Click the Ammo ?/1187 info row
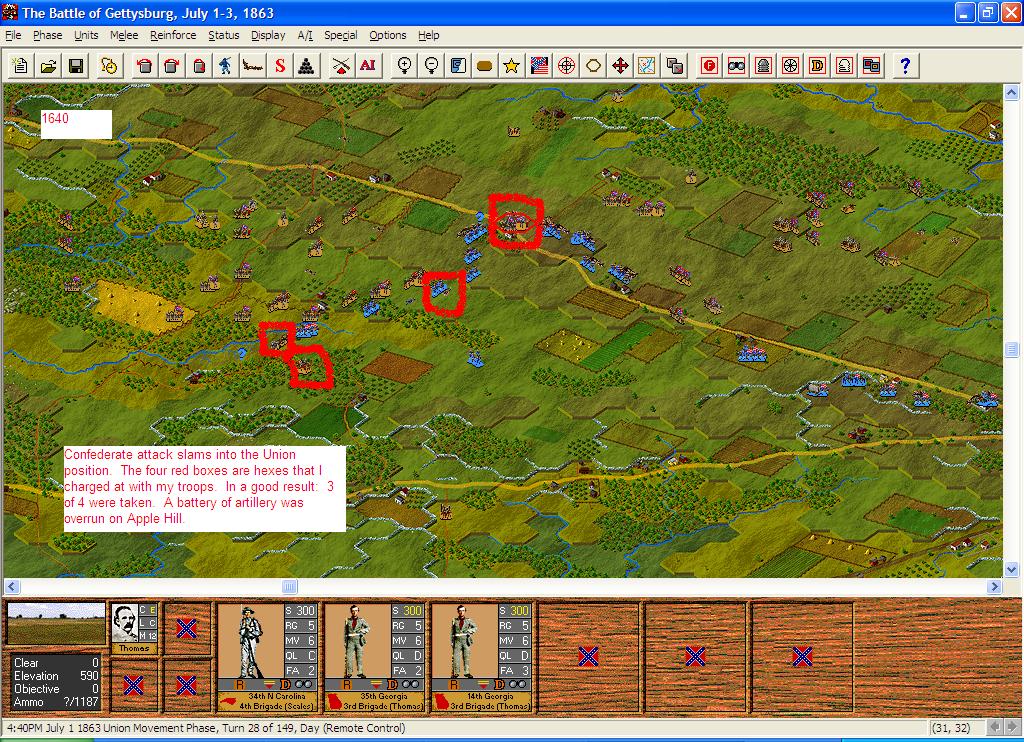Viewport: 1024px width, 742px height. point(56,702)
